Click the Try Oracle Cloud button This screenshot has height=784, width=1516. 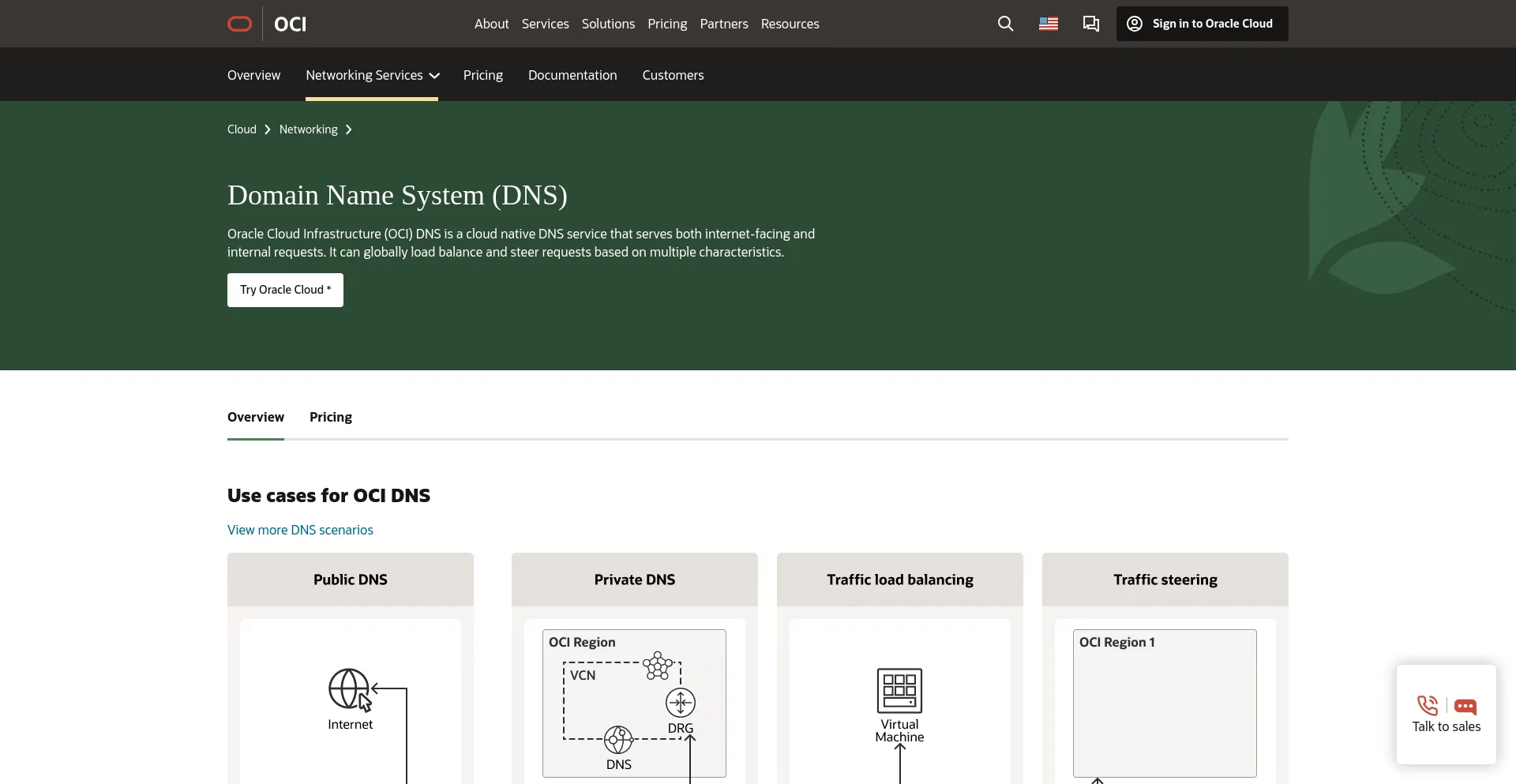click(285, 290)
